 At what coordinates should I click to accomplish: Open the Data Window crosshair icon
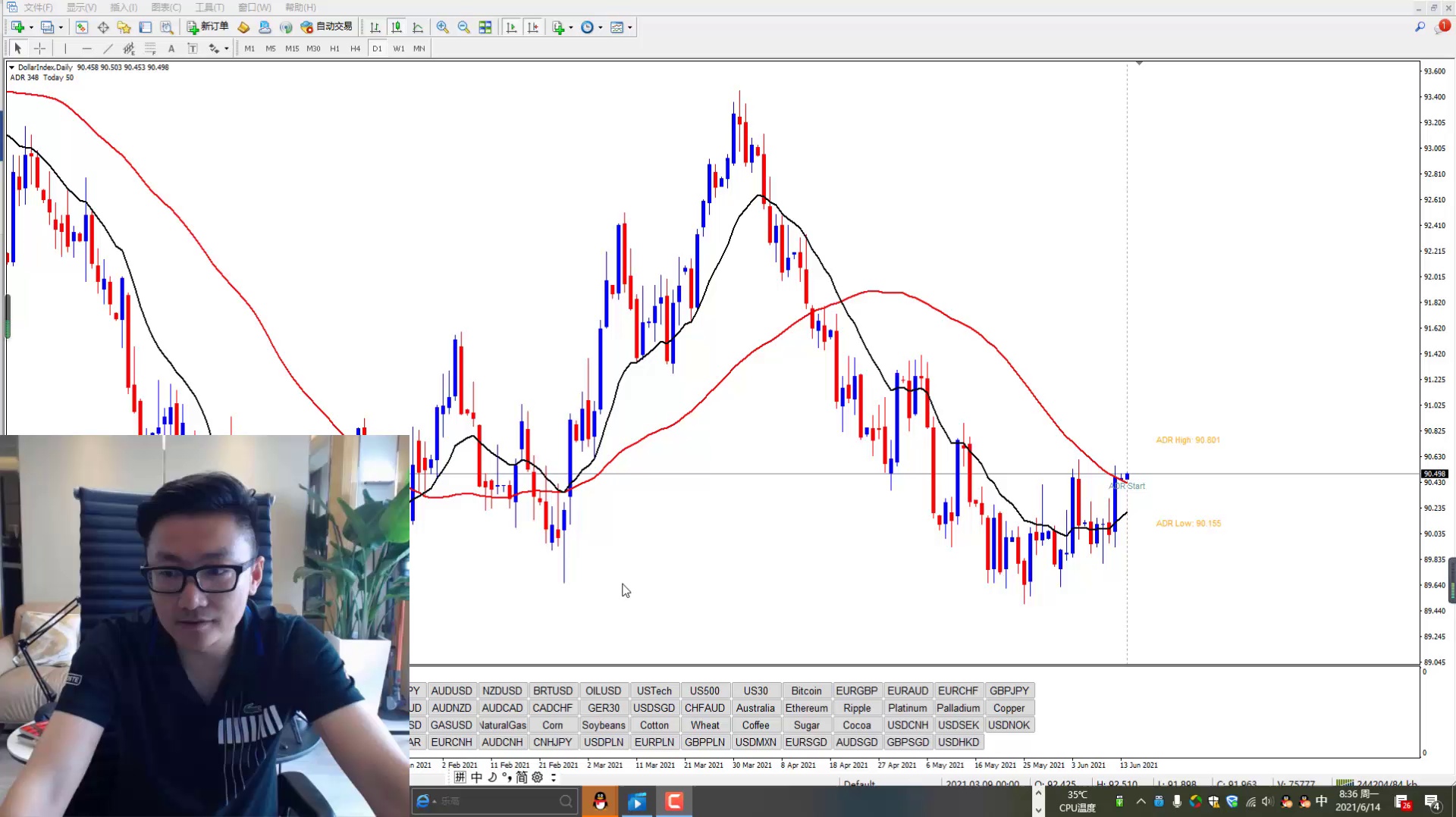tap(103, 27)
